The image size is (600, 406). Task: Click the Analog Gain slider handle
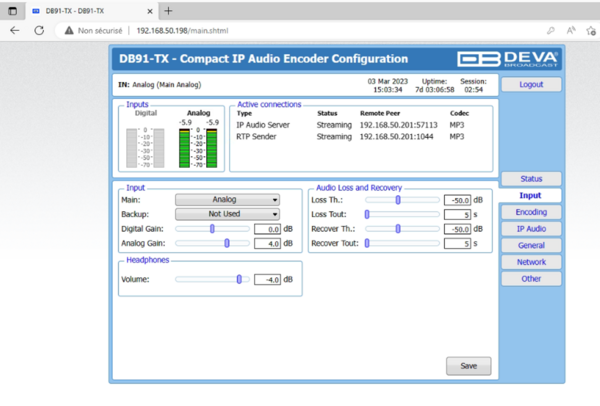pos(227,243)
